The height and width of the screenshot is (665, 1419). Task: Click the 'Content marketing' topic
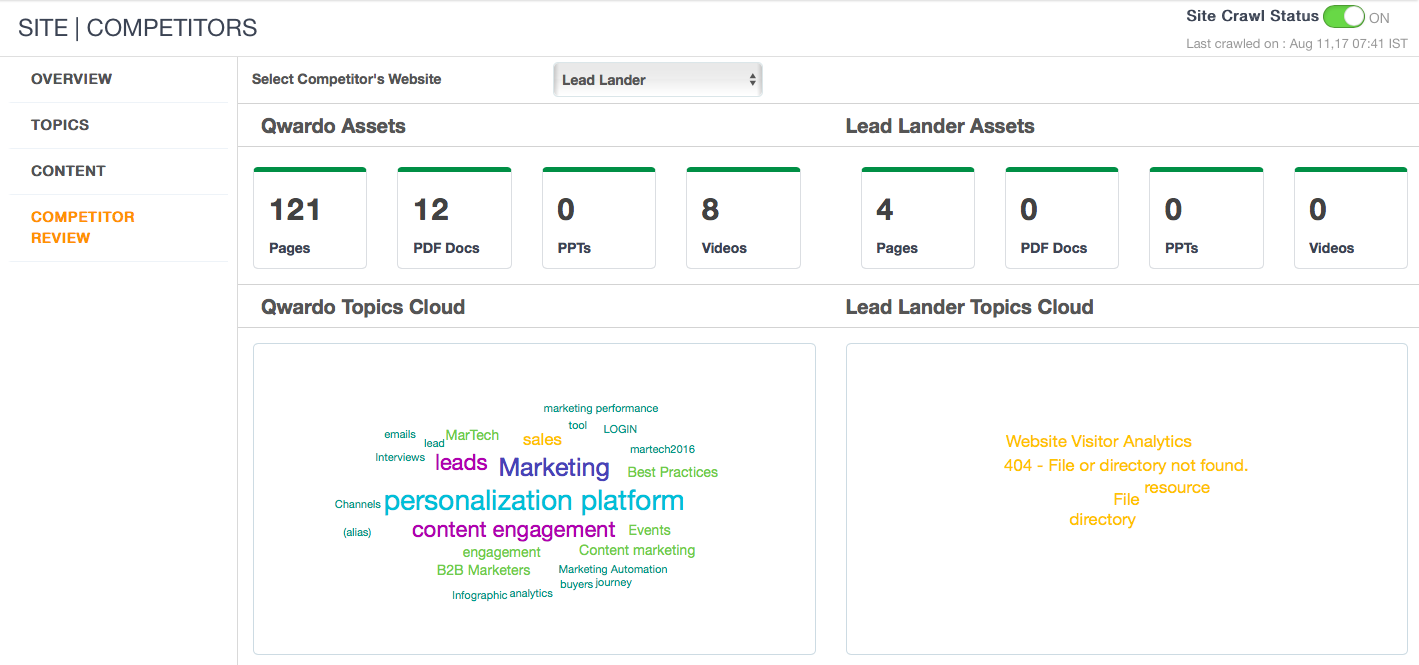coord(637,550)
